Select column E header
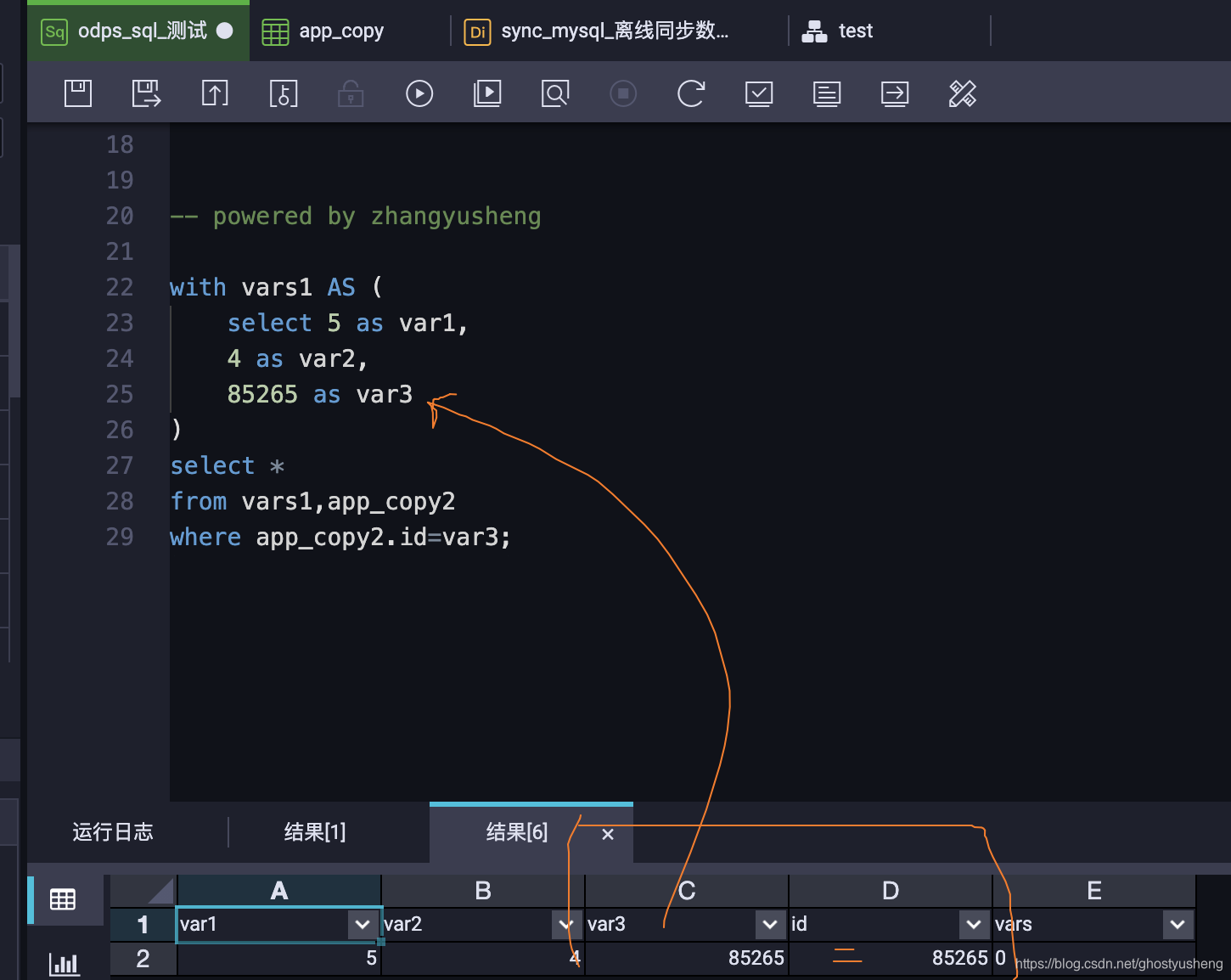 (1094, 891)
